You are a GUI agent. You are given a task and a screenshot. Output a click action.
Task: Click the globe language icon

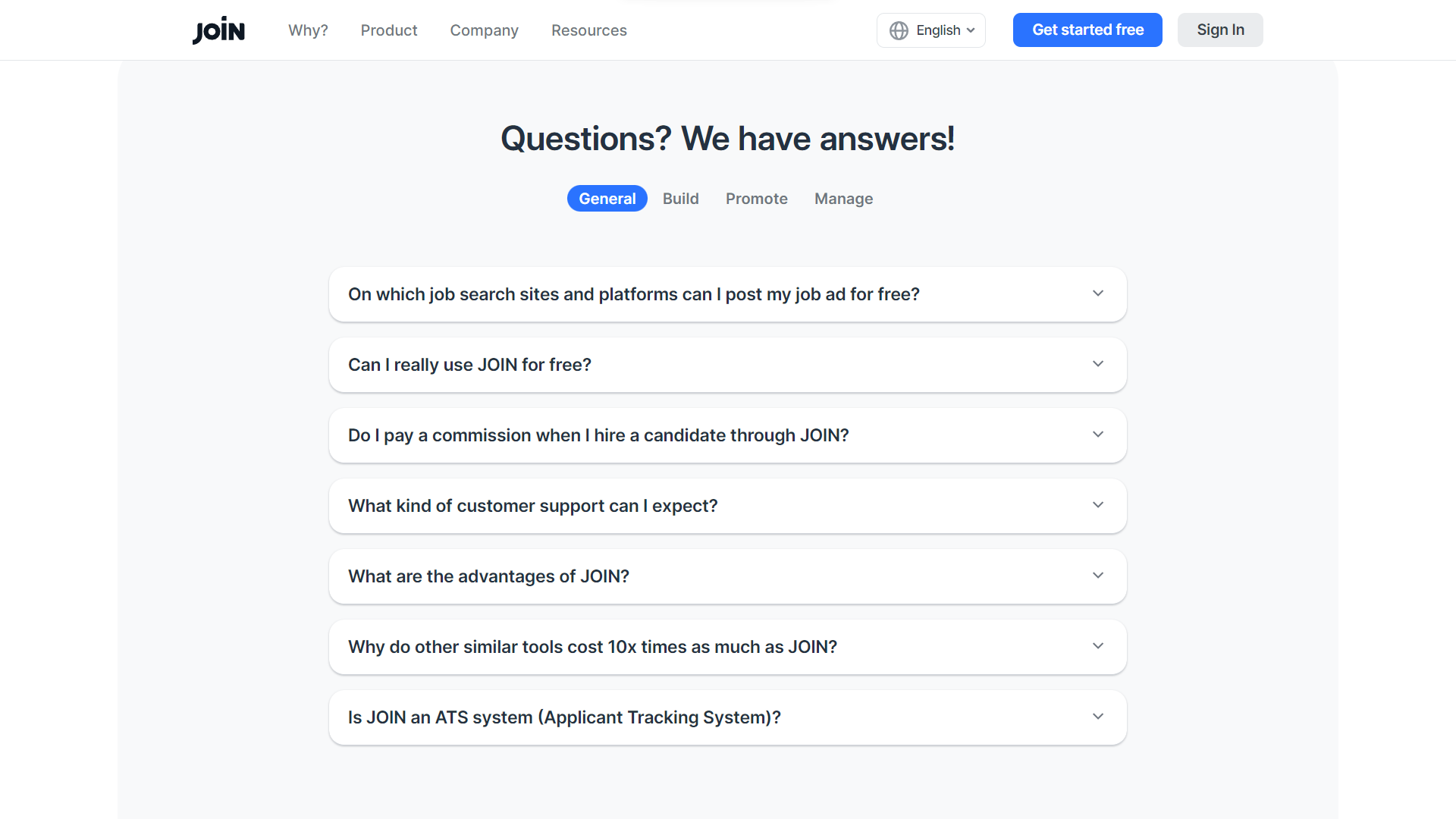[x=899, y=30]
